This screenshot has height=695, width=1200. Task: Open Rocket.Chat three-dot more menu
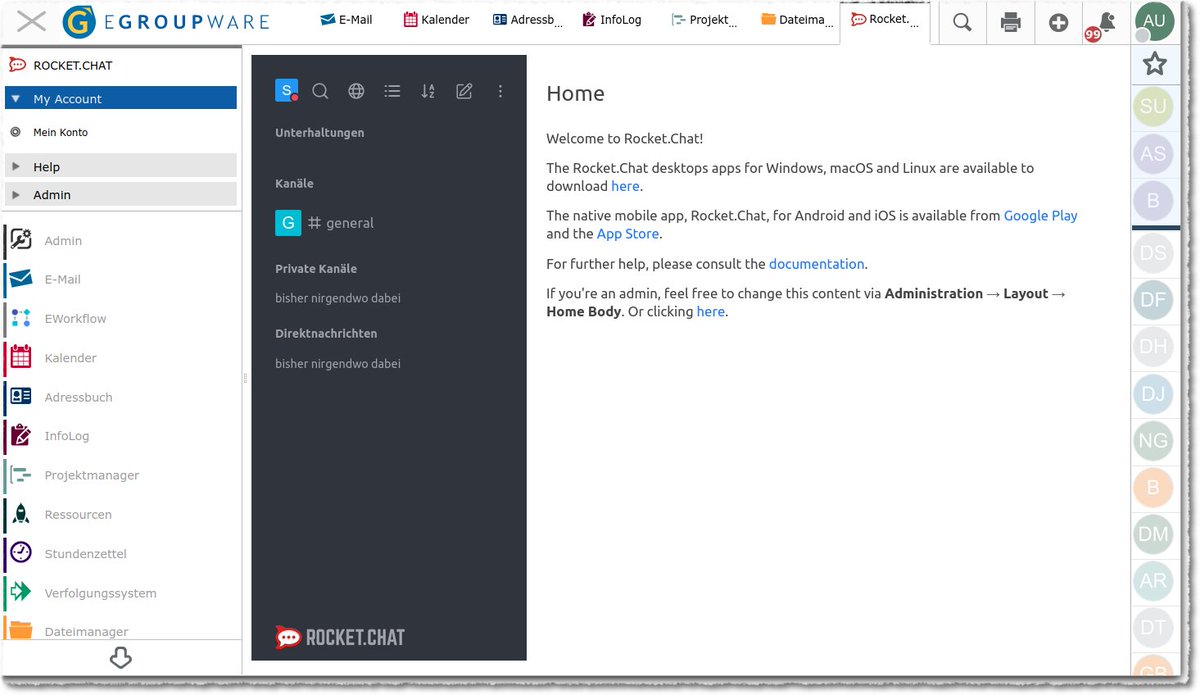(500, 91)
